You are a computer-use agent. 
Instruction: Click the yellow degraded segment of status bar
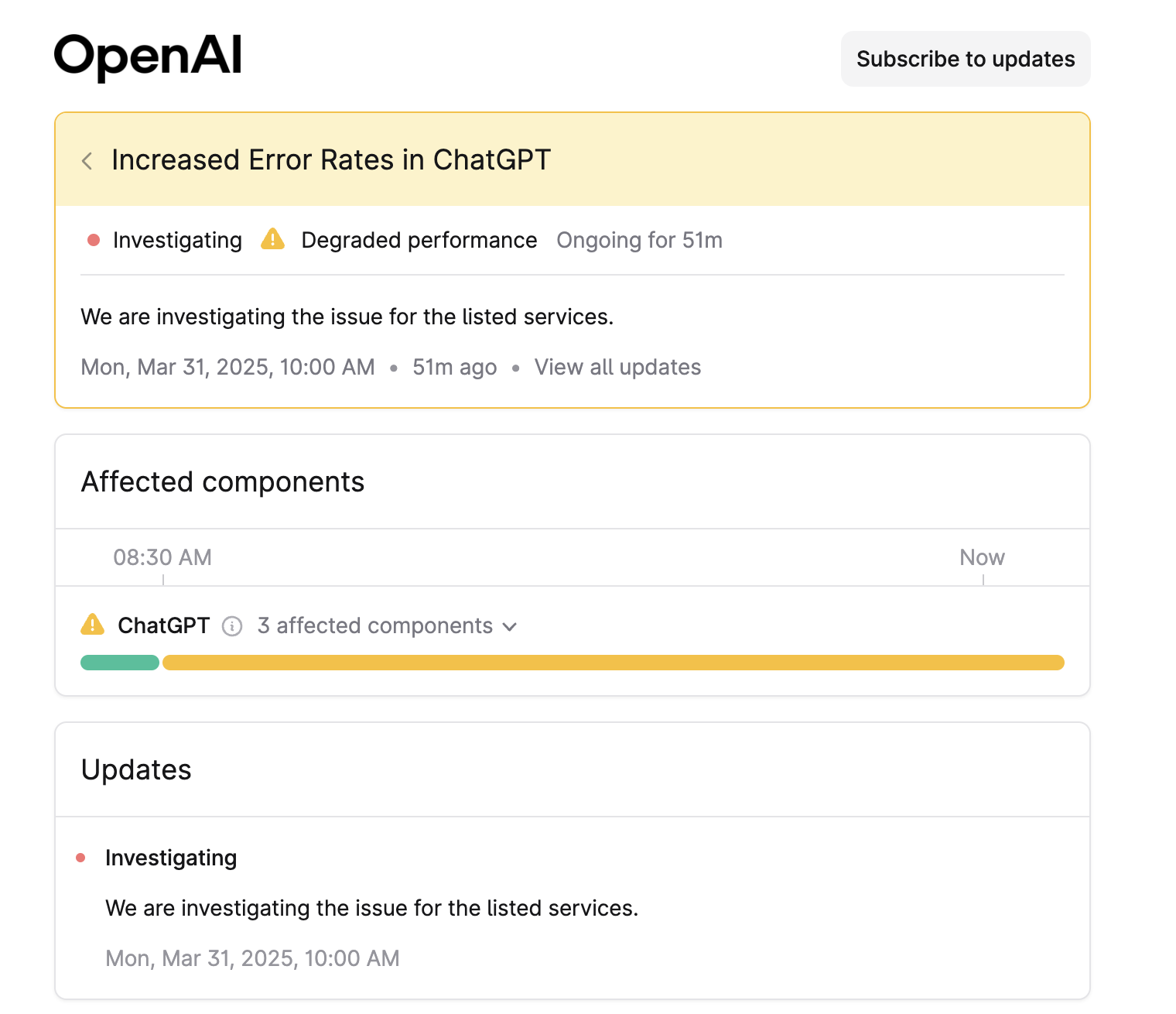613,663
